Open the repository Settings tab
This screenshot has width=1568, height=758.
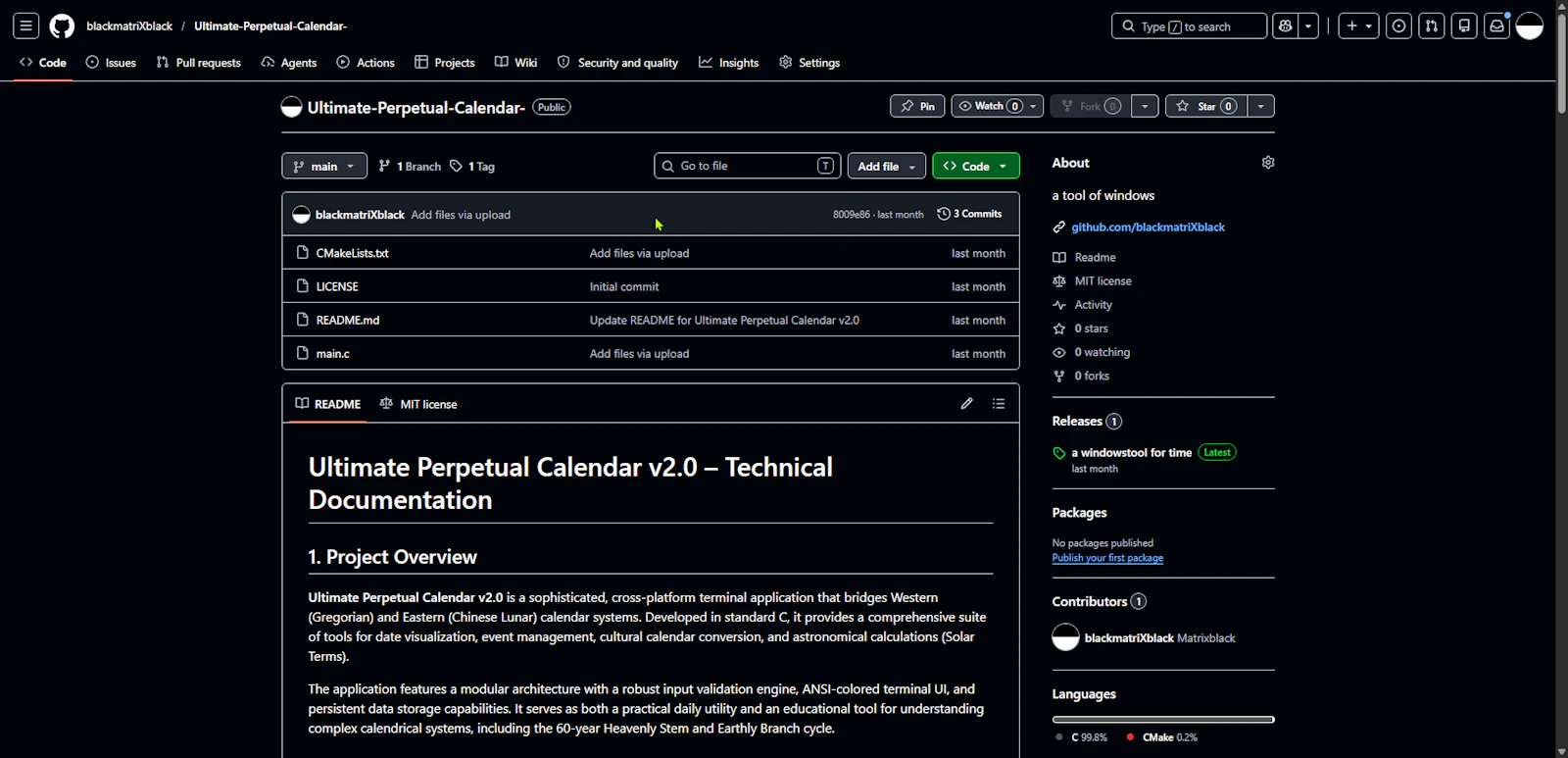click(x=809, y=63)
